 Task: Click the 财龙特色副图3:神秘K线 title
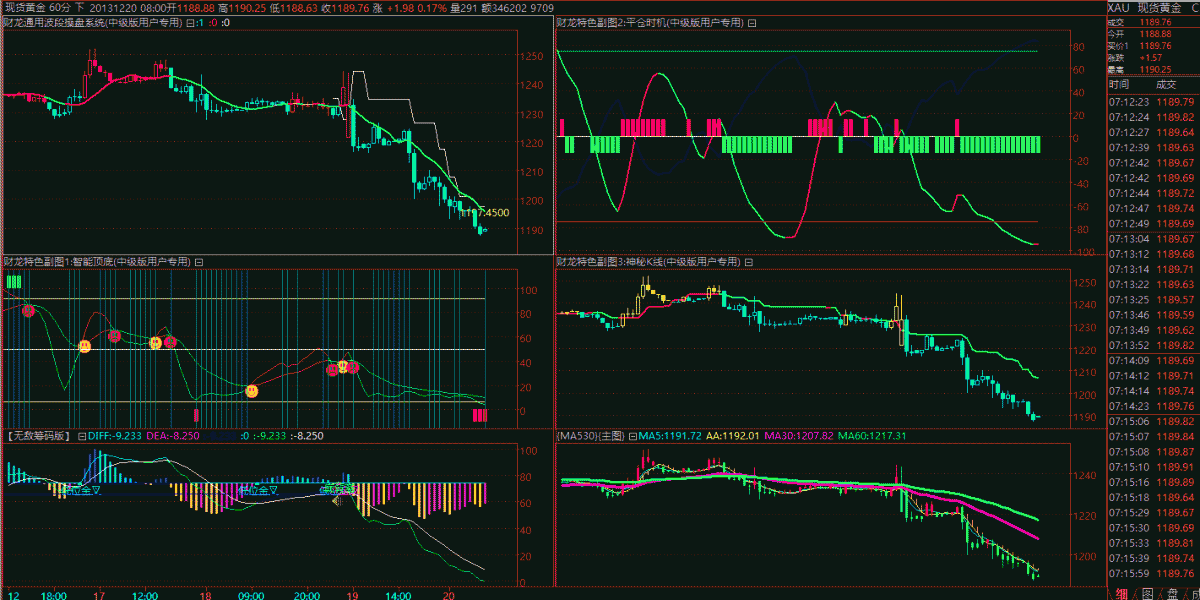[x=648, y=261]
